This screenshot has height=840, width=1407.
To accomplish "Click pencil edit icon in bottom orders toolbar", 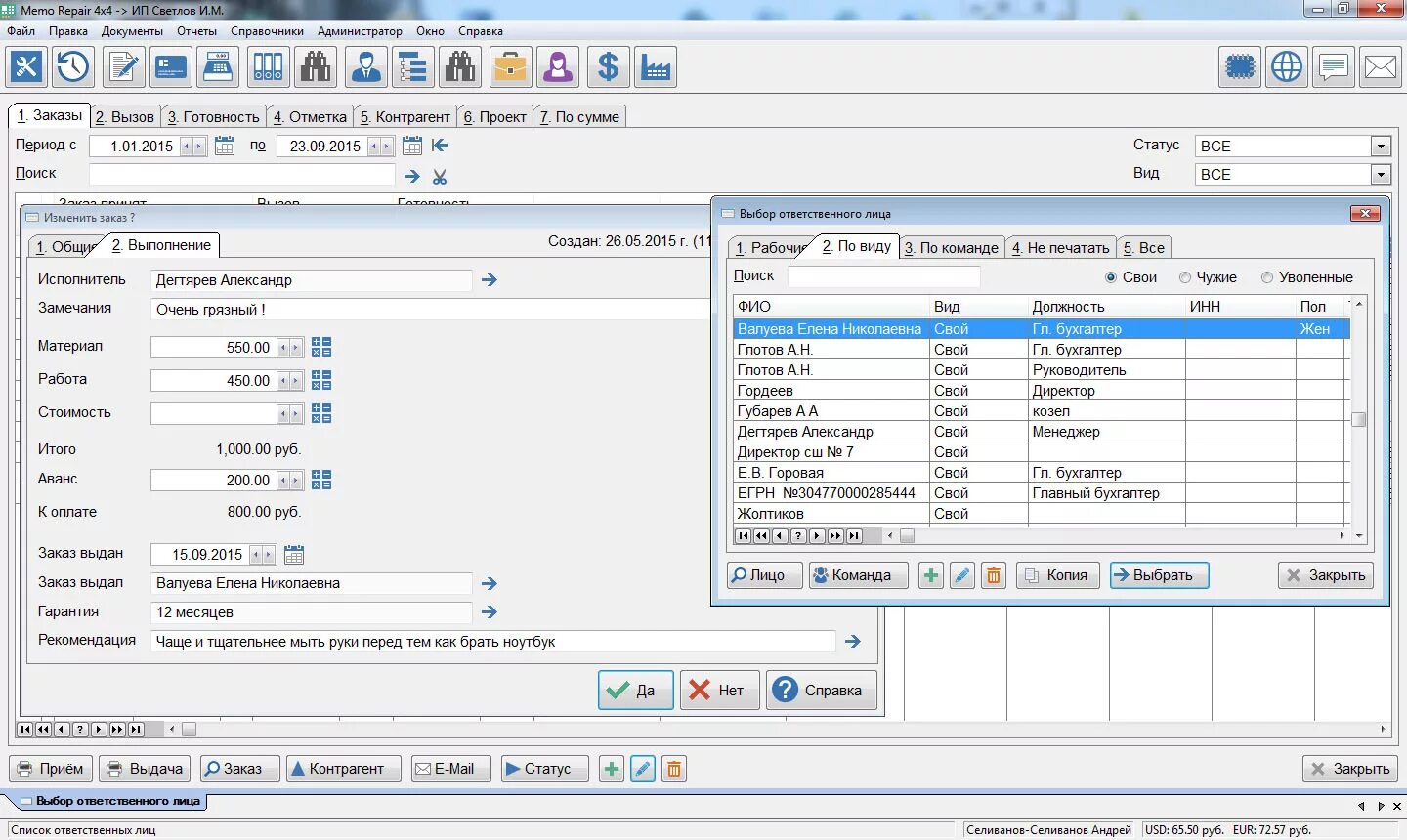I will 643,769.
